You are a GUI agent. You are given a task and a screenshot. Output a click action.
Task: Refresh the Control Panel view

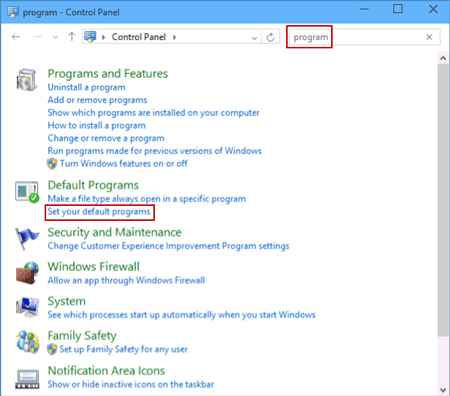click(x=270, y=37)
